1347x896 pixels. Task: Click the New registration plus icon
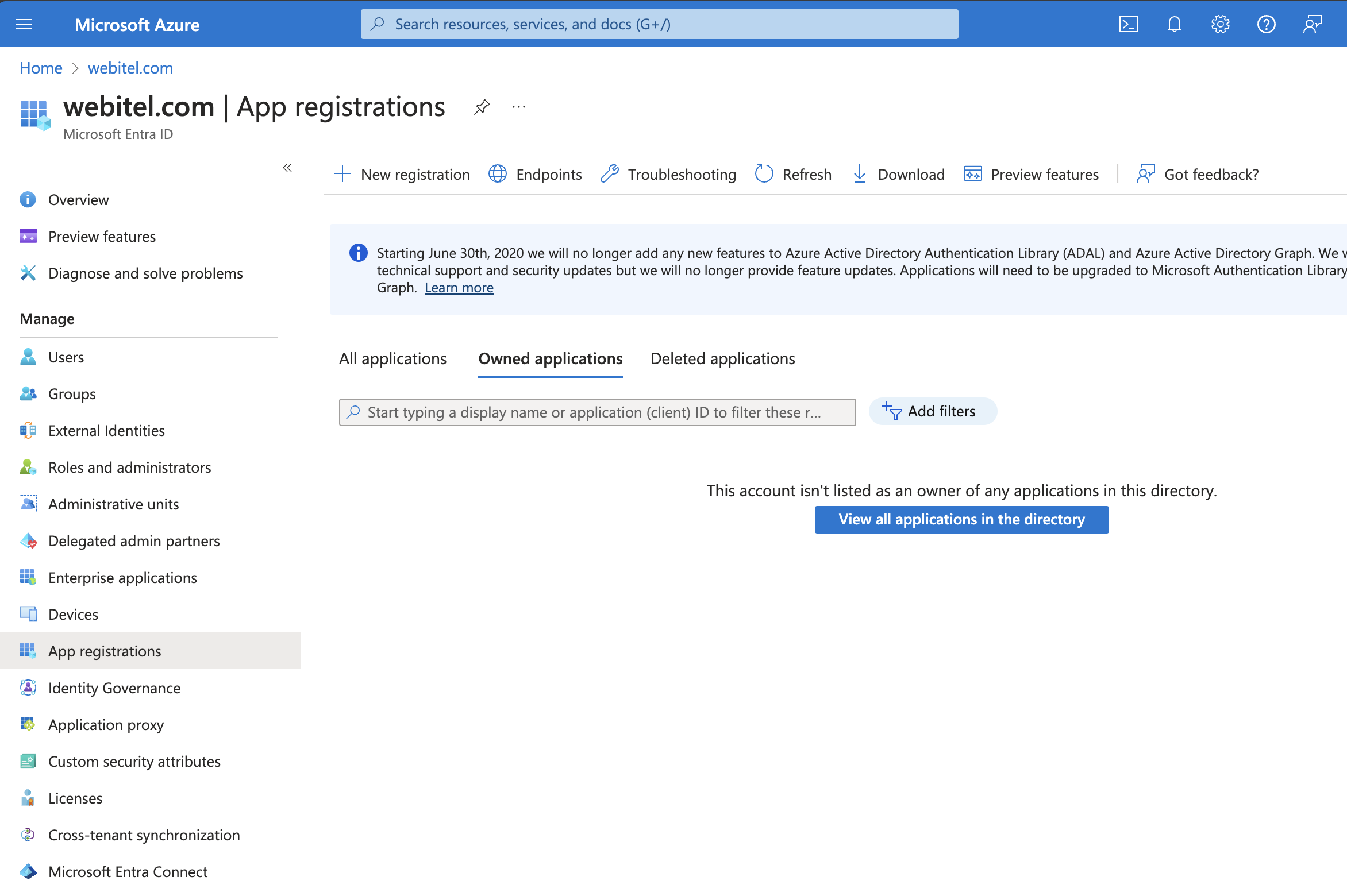pos(342,174)
